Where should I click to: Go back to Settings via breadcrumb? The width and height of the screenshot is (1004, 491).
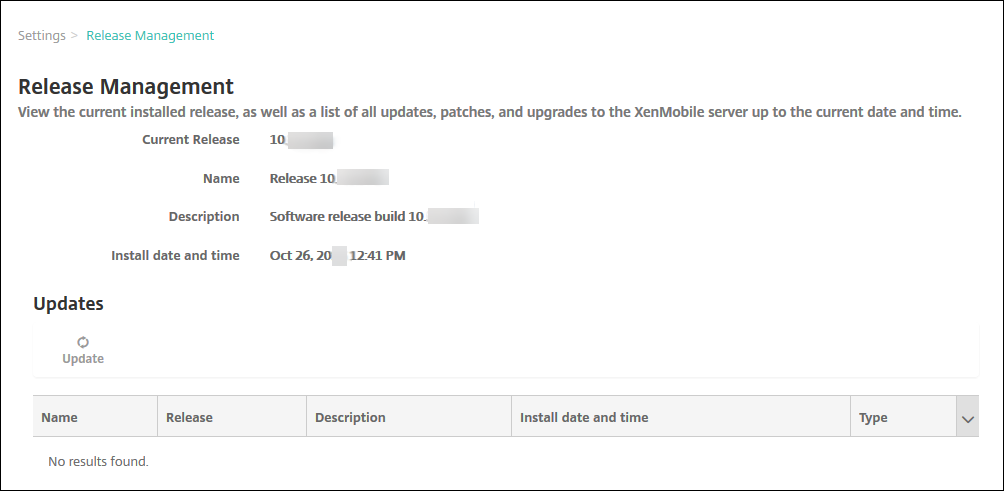(42, 35)
